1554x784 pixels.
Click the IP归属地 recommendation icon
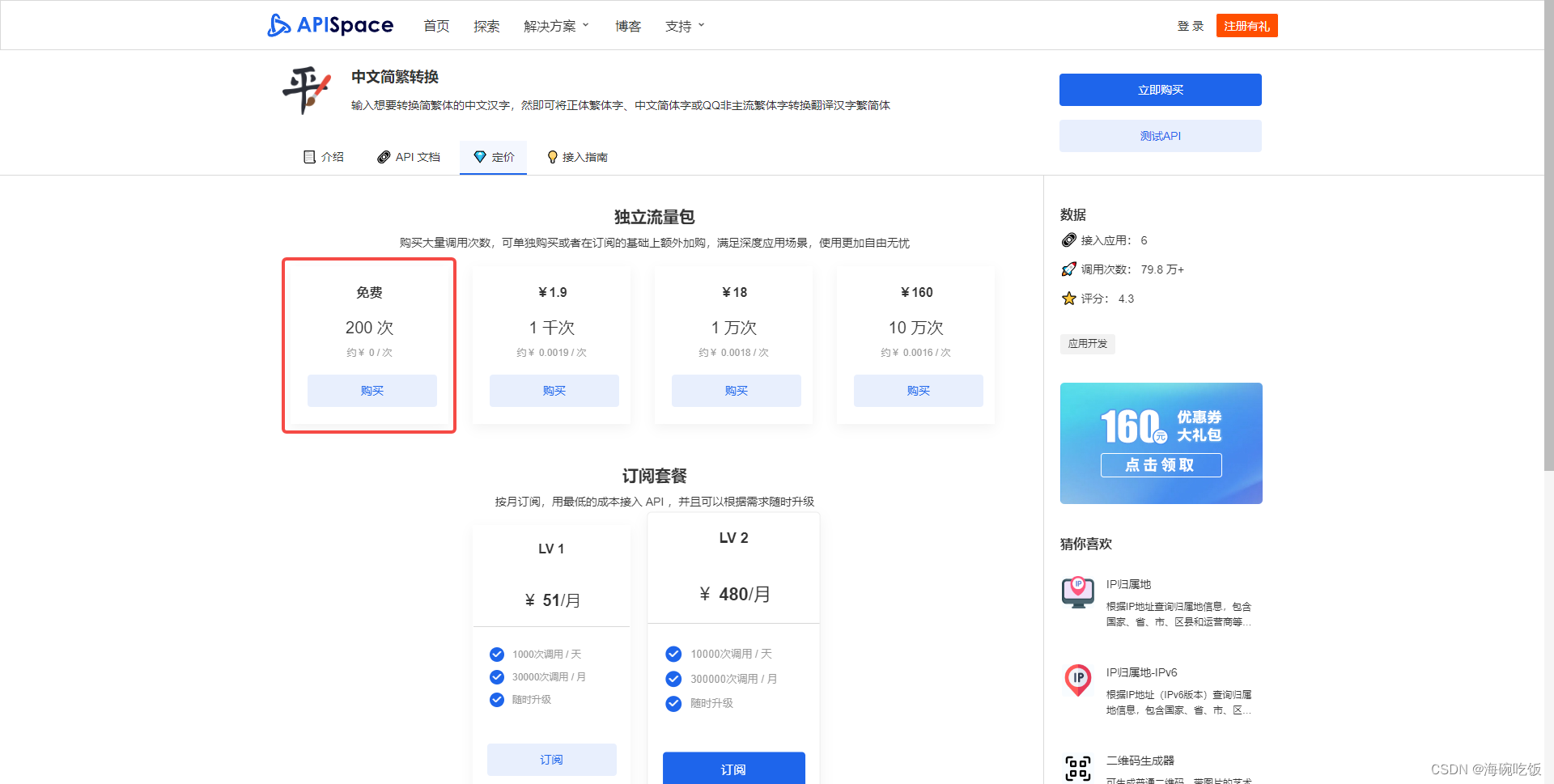1077,593
